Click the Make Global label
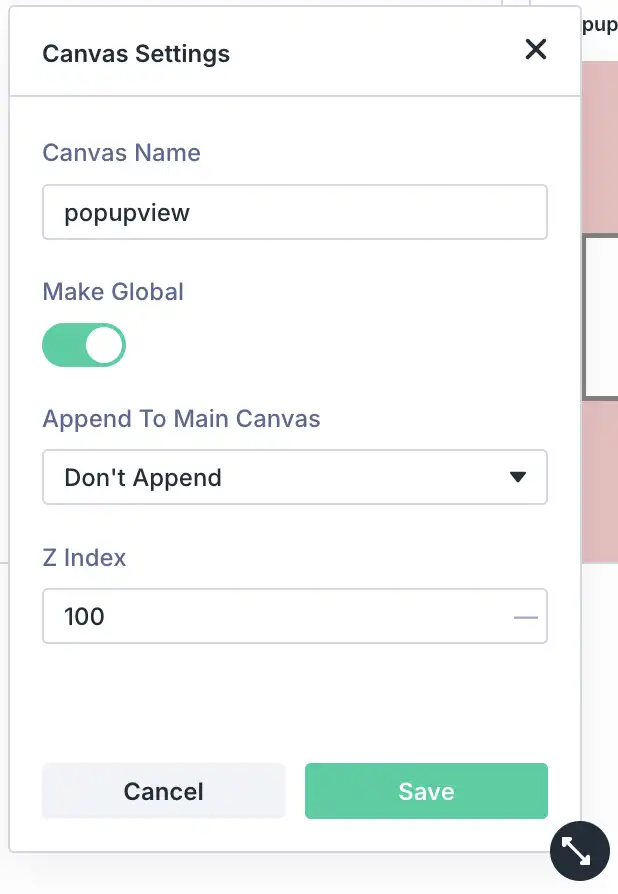618x894 pixels. [113, 292]
